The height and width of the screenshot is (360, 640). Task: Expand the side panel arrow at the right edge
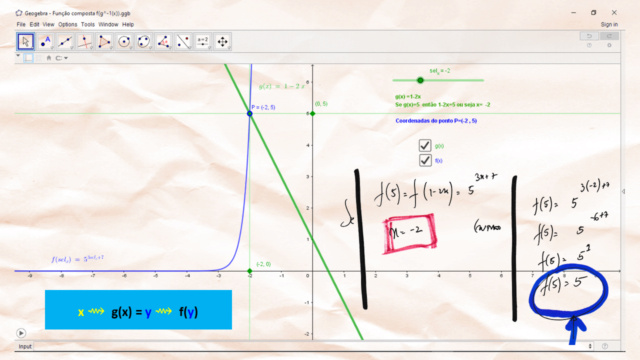pos(623,191)
